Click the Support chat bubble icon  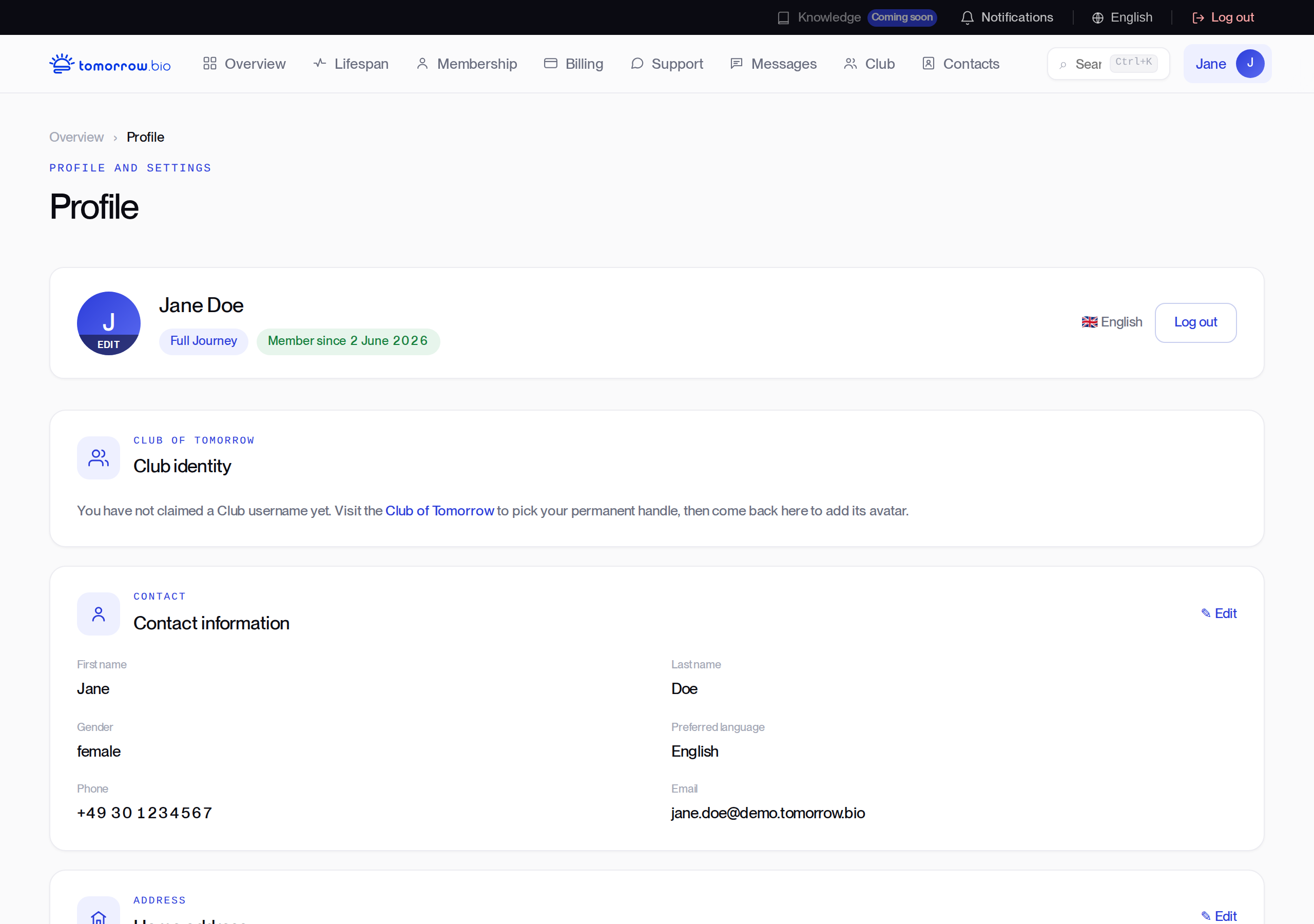[x=637, y=64]
